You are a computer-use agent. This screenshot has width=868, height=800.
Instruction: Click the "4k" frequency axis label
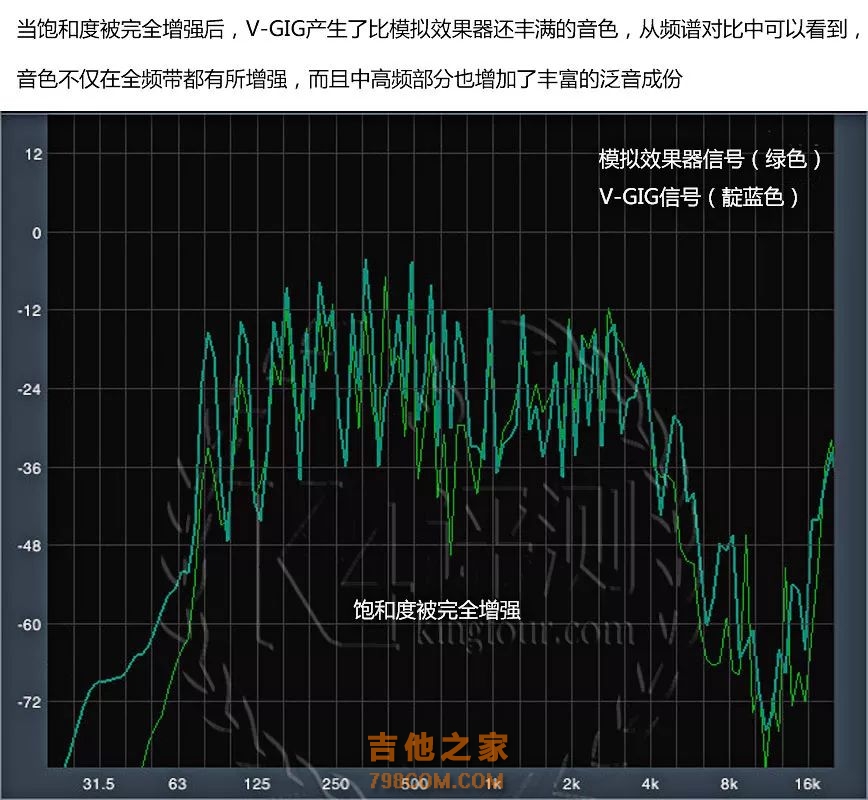(650, 783)
